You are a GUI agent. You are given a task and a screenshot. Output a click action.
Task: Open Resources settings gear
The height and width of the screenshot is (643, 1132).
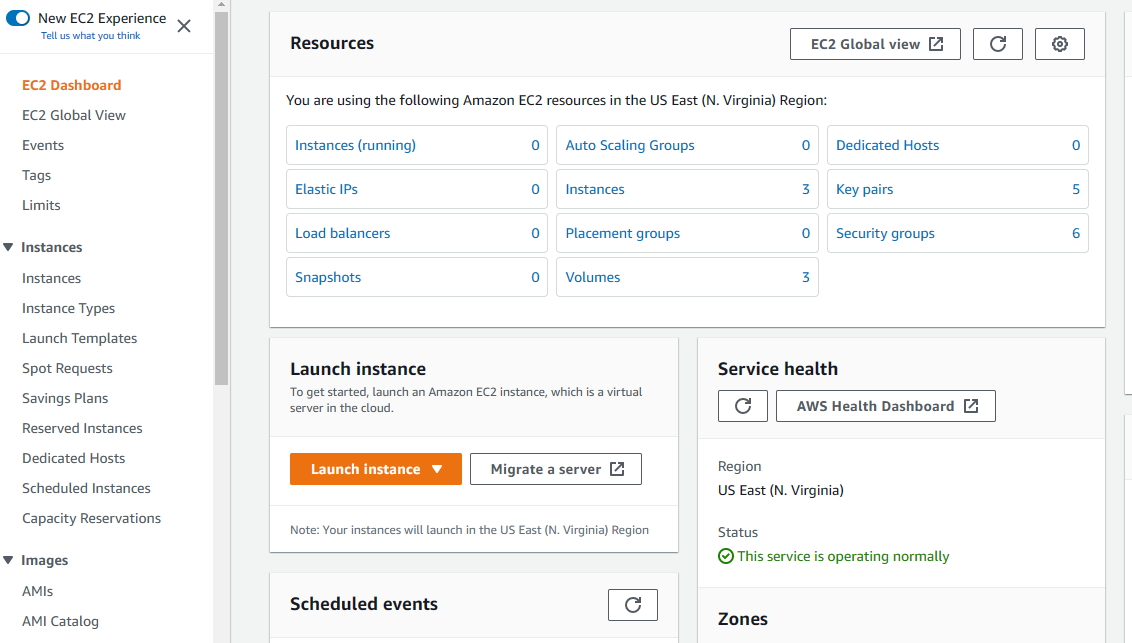1060,44
